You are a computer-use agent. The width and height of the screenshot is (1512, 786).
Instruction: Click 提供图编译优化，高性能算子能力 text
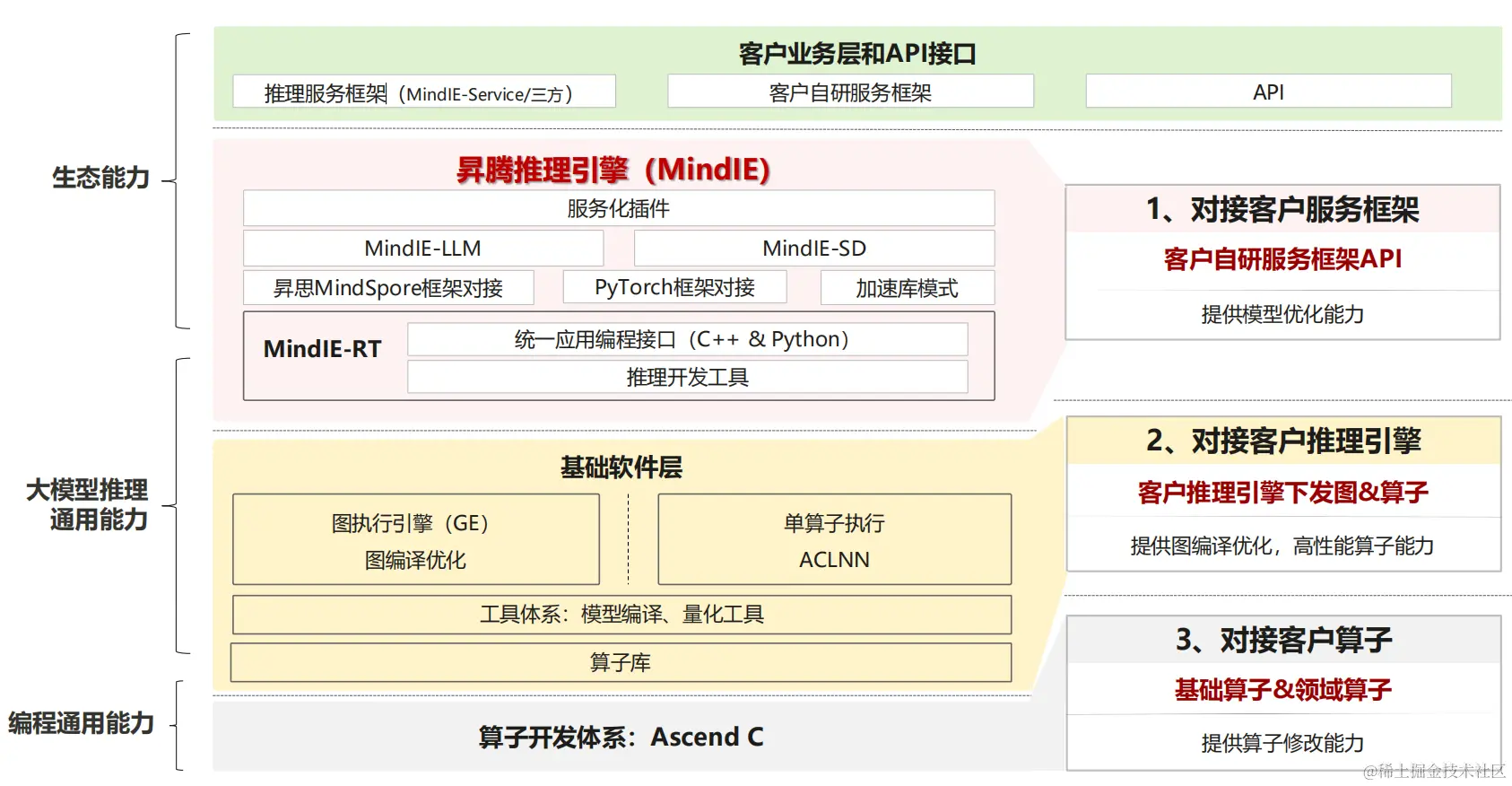click(x=1282, y=546)
